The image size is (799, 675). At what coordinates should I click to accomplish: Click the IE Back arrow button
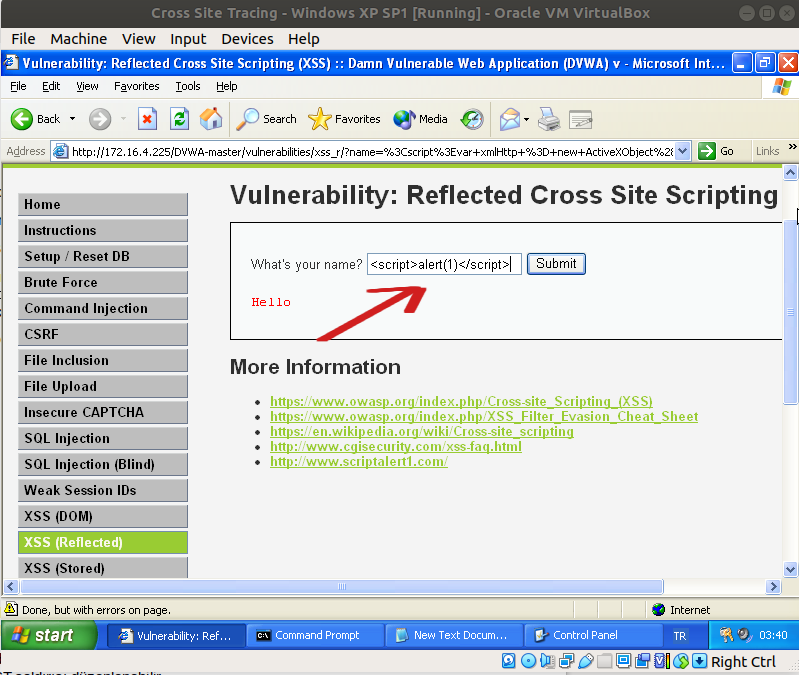(x=22, y=120)
